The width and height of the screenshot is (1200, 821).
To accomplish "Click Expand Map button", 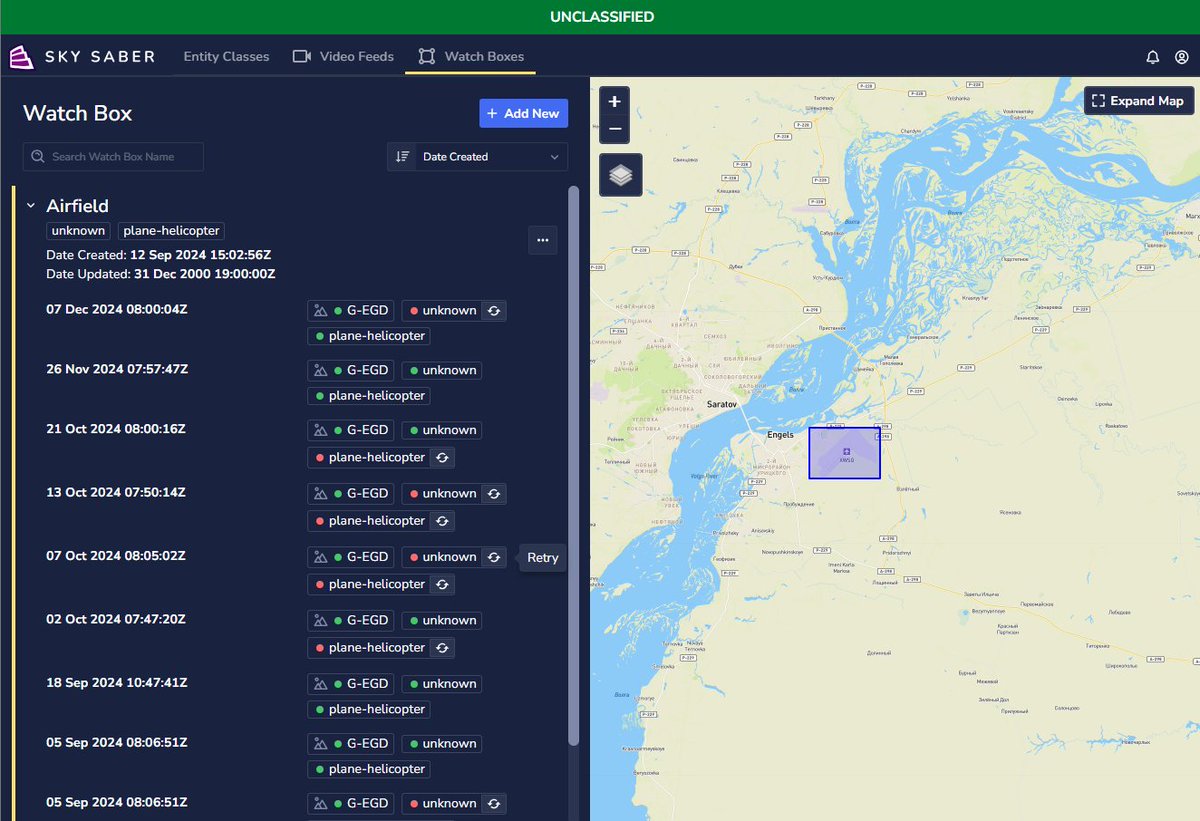I will tap(1138, 101).
